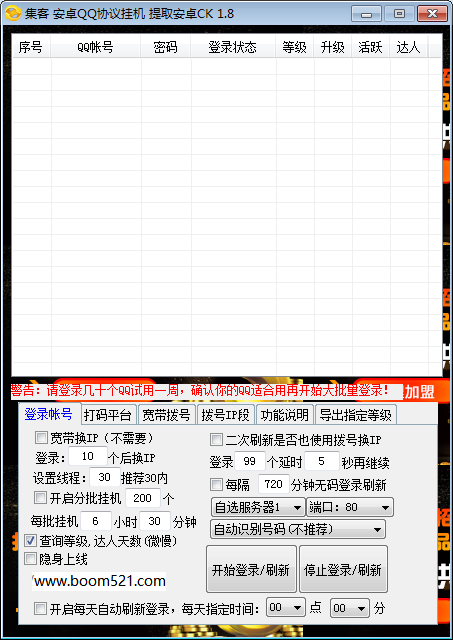The image size is (453, 640).
Task: Switch to the 打码平台 tab
Action: coord(108,415)
